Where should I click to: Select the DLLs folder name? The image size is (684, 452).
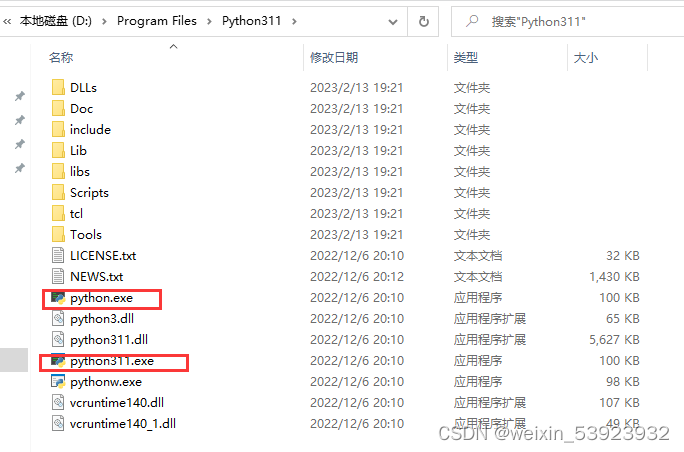point(83,87)
